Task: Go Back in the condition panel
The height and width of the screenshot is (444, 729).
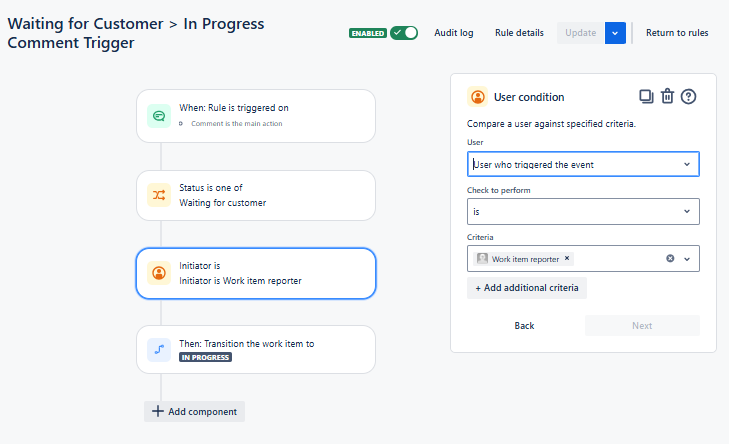Action: (x=524, y=325)
